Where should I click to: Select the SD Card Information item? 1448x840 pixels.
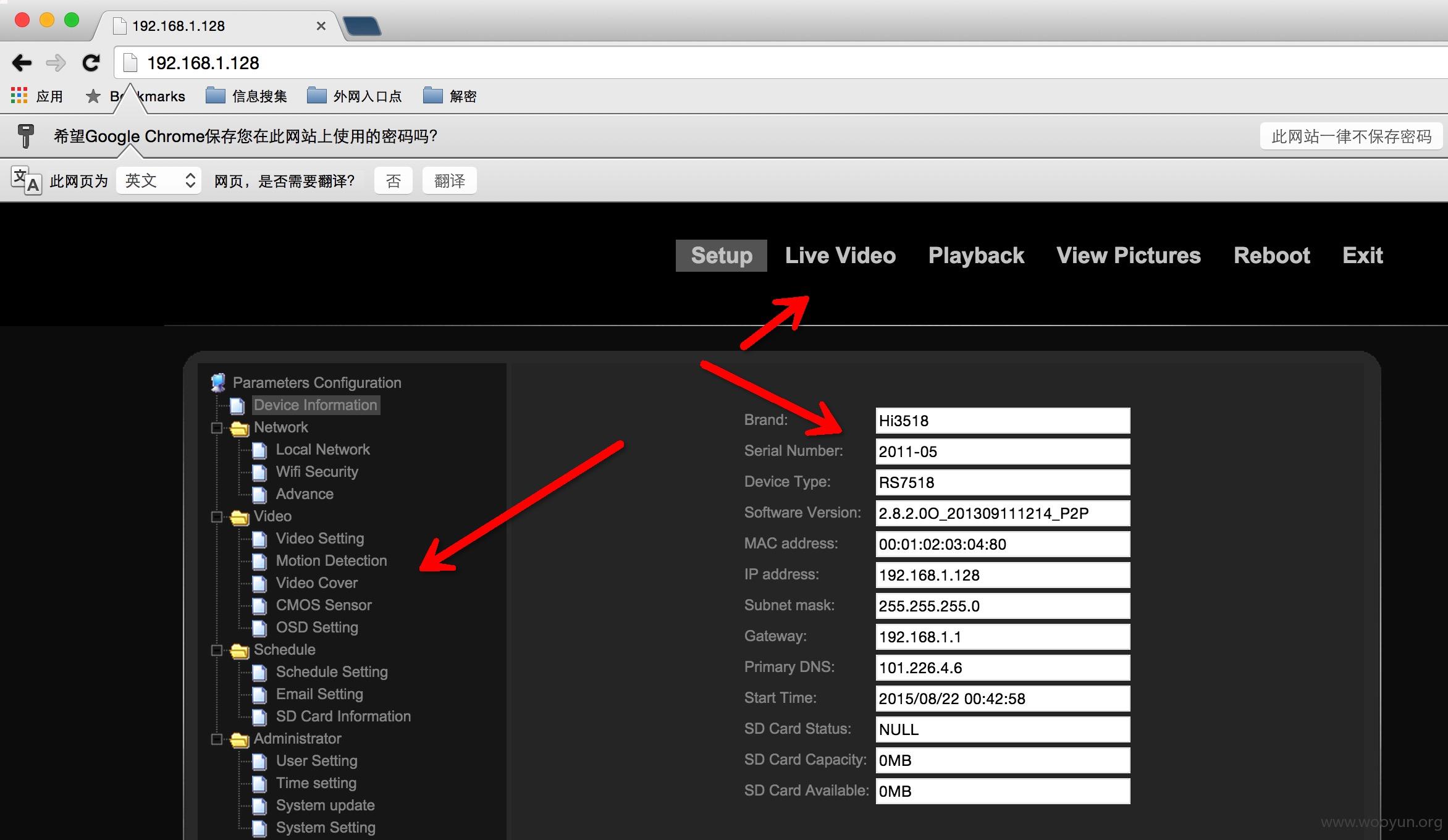343,716
